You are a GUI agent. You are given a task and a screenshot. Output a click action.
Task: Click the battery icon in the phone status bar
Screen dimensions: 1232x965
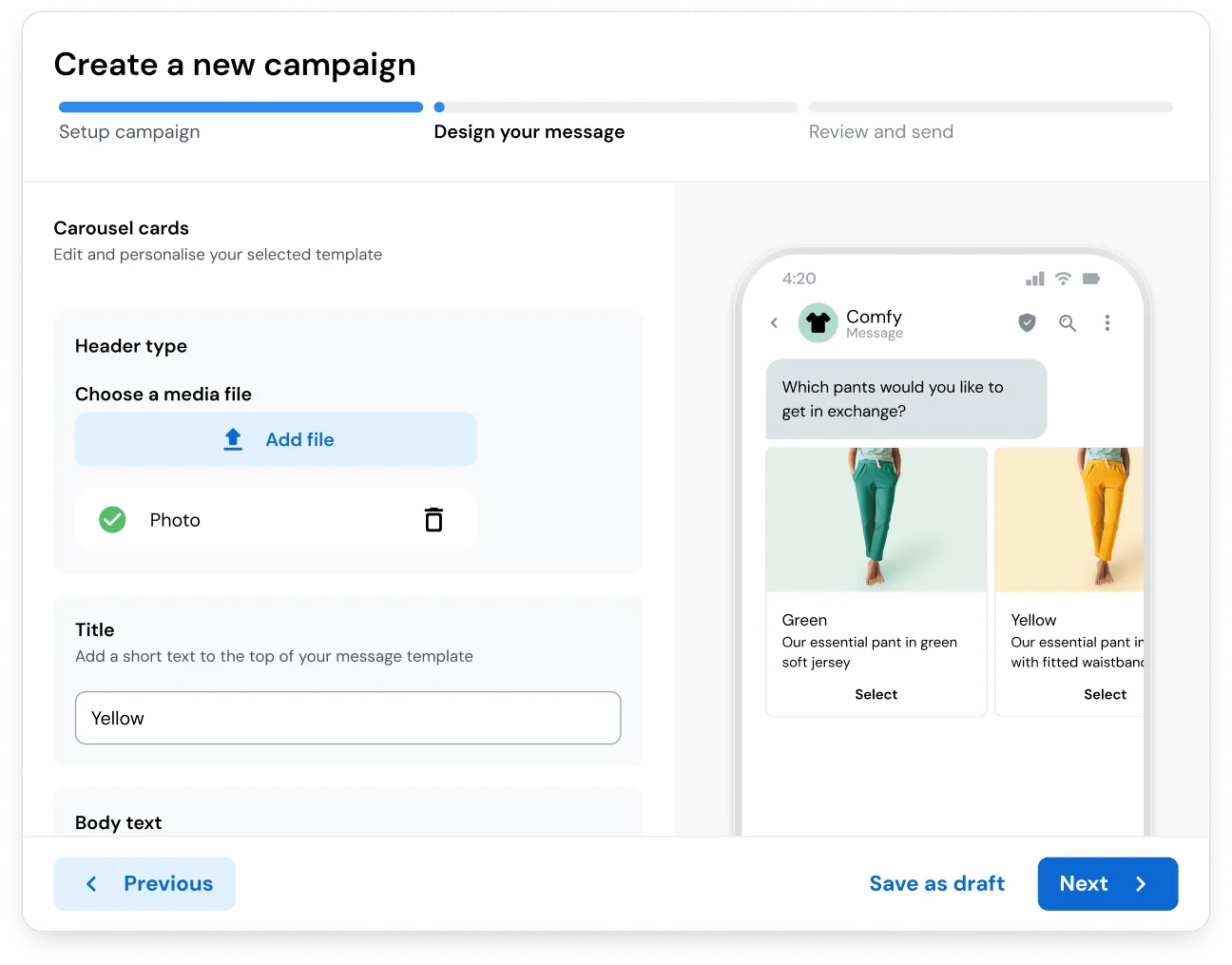click(1090, 278)
